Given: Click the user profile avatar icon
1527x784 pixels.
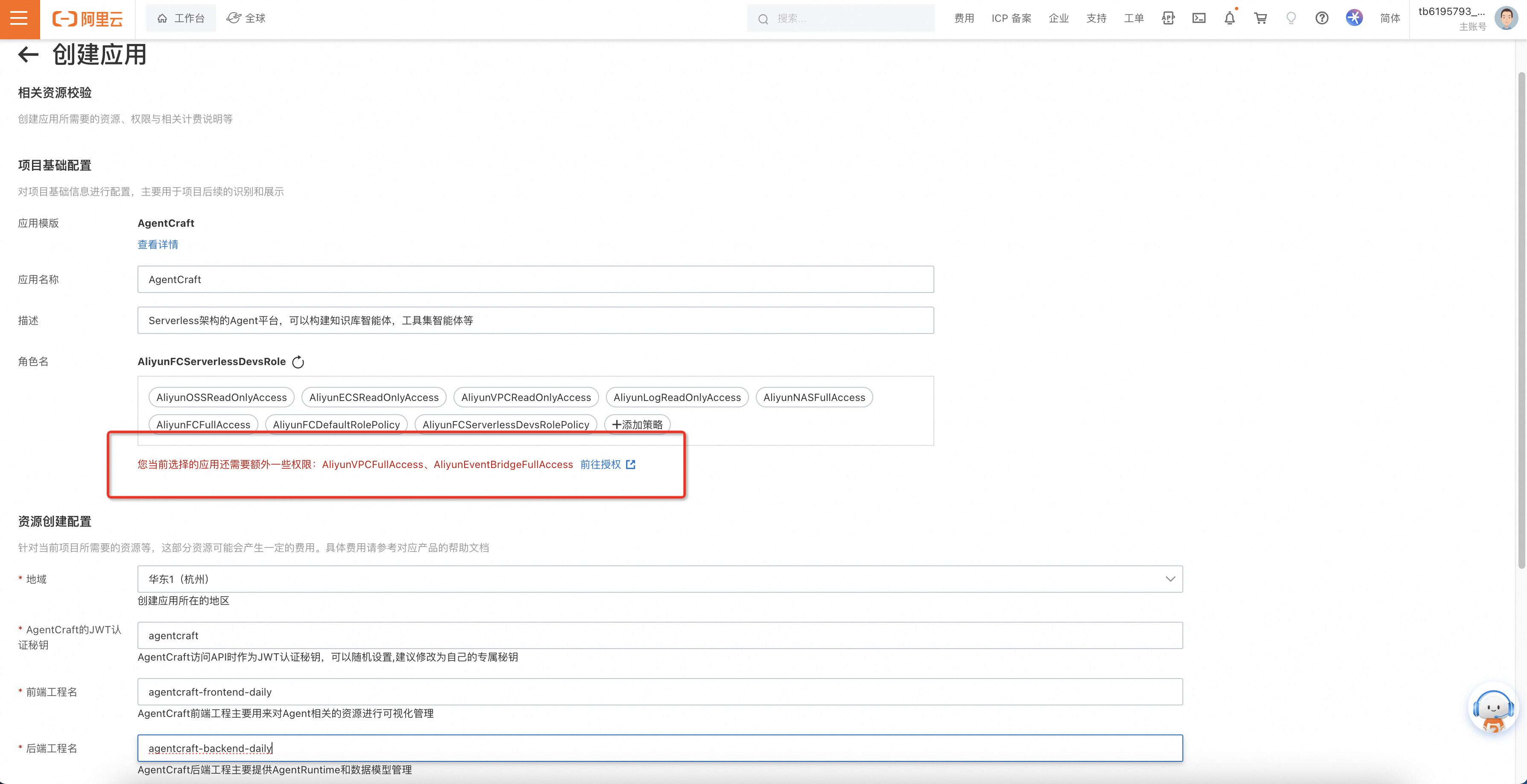Looking at the screenshot, I should click(x=1510, y=18).
